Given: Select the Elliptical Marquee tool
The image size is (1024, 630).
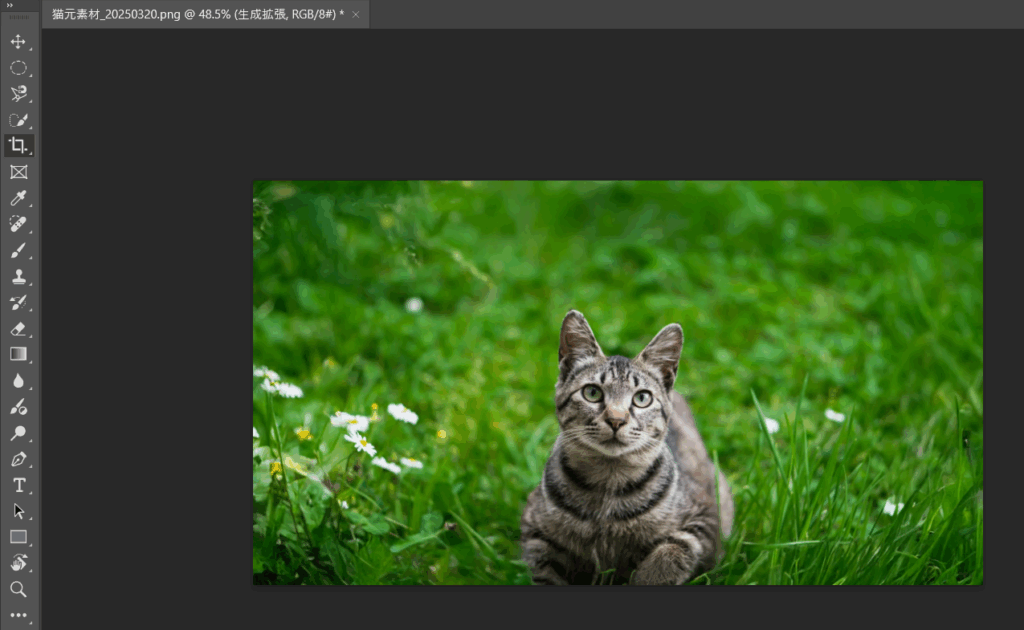Looking at the screenshot, I should 18,68.
